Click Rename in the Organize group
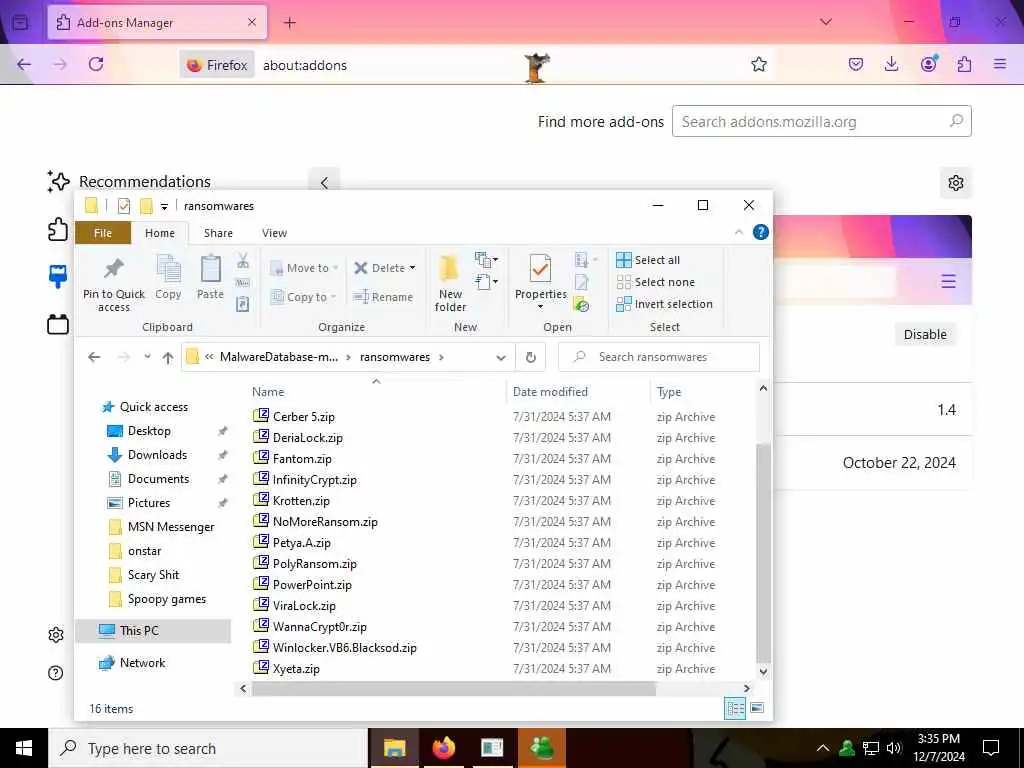This screenshot has height=768, width=1024. (x=383, y=297)
